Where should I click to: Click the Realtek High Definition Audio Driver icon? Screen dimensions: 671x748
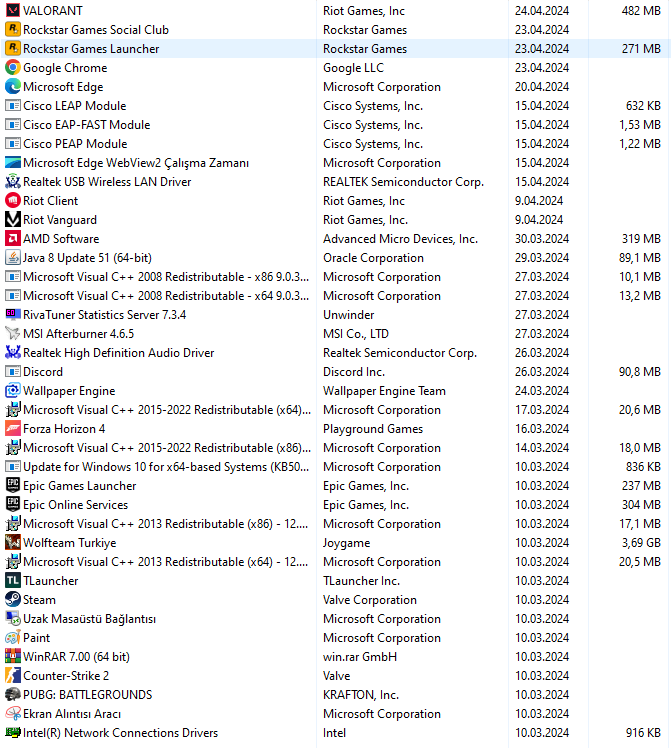[12, 352]
